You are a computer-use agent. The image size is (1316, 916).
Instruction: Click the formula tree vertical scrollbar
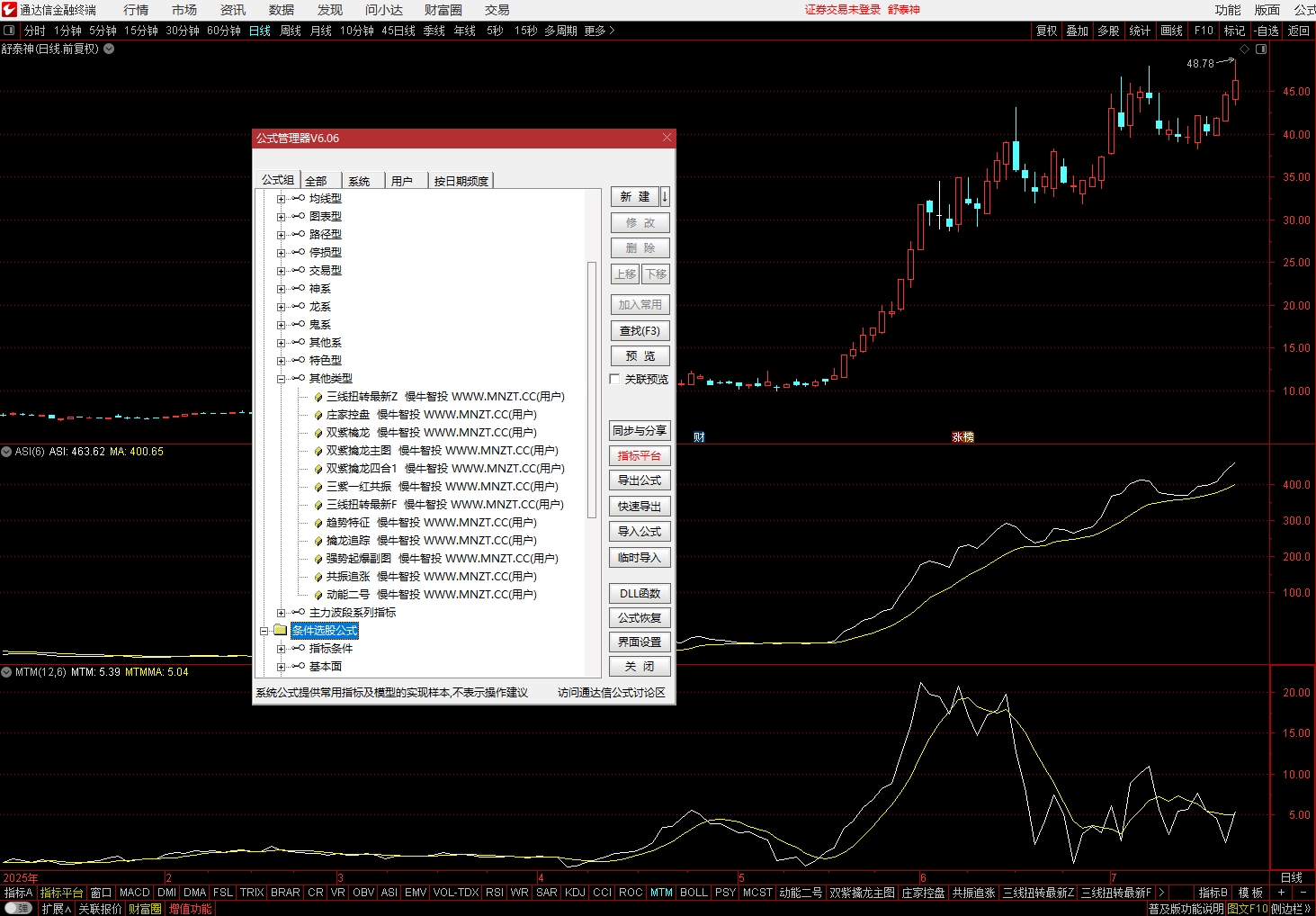[x=592, y=390]
